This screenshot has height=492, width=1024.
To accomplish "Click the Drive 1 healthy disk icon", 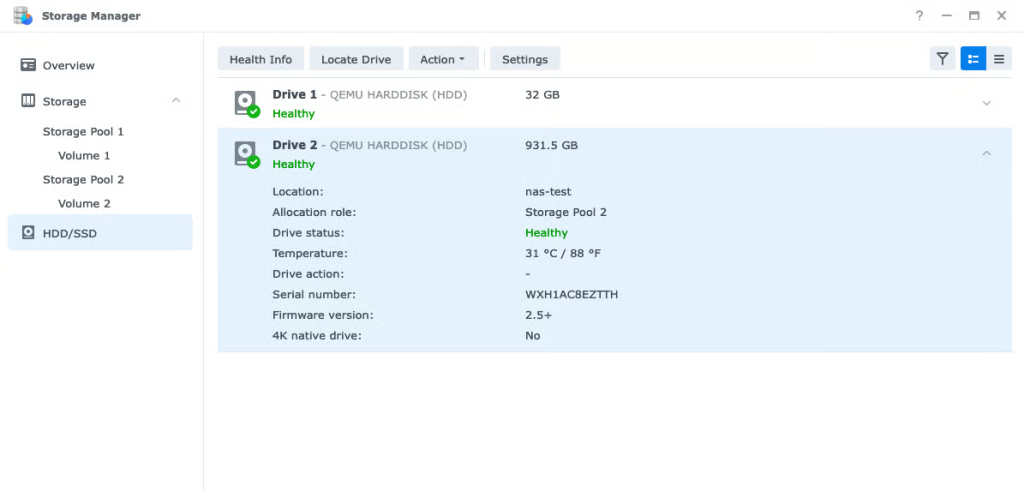I will pyautogui.click(x=247, y=104).
